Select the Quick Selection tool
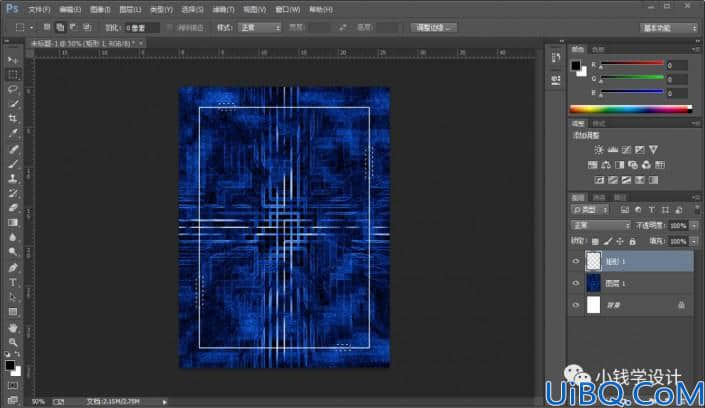The height and width of the screenshot is (408, 705). tap(13, 104)
